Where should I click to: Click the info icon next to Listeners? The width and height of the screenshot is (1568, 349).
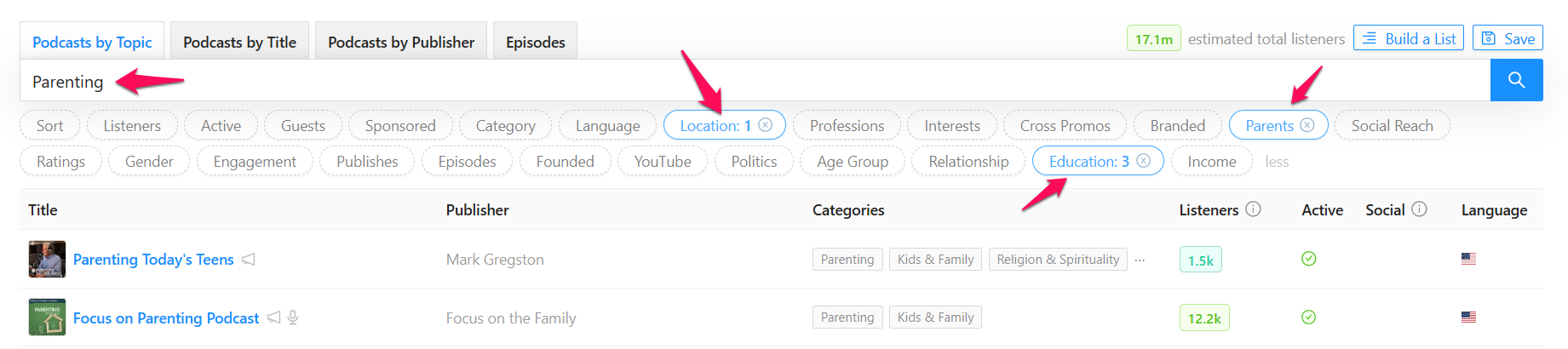(1253, 209)
